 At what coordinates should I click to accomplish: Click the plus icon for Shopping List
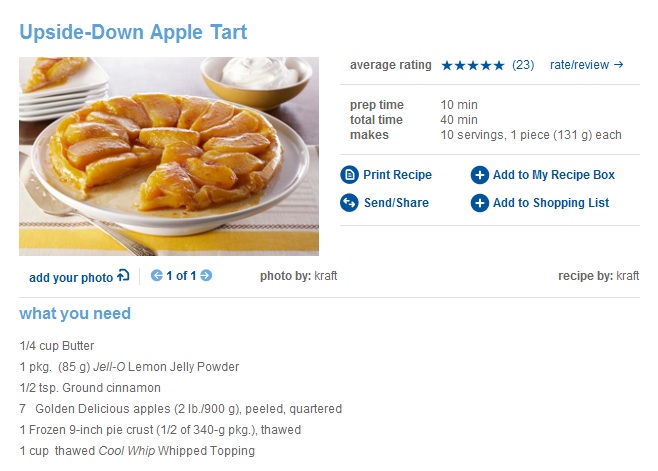[x=480, y=203]
